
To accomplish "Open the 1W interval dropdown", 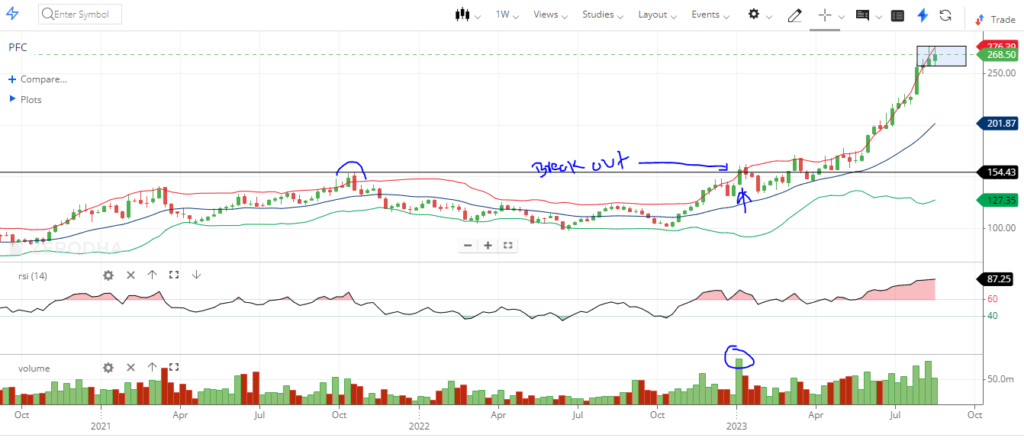I will pyautogui.click(x=507, y=14).
